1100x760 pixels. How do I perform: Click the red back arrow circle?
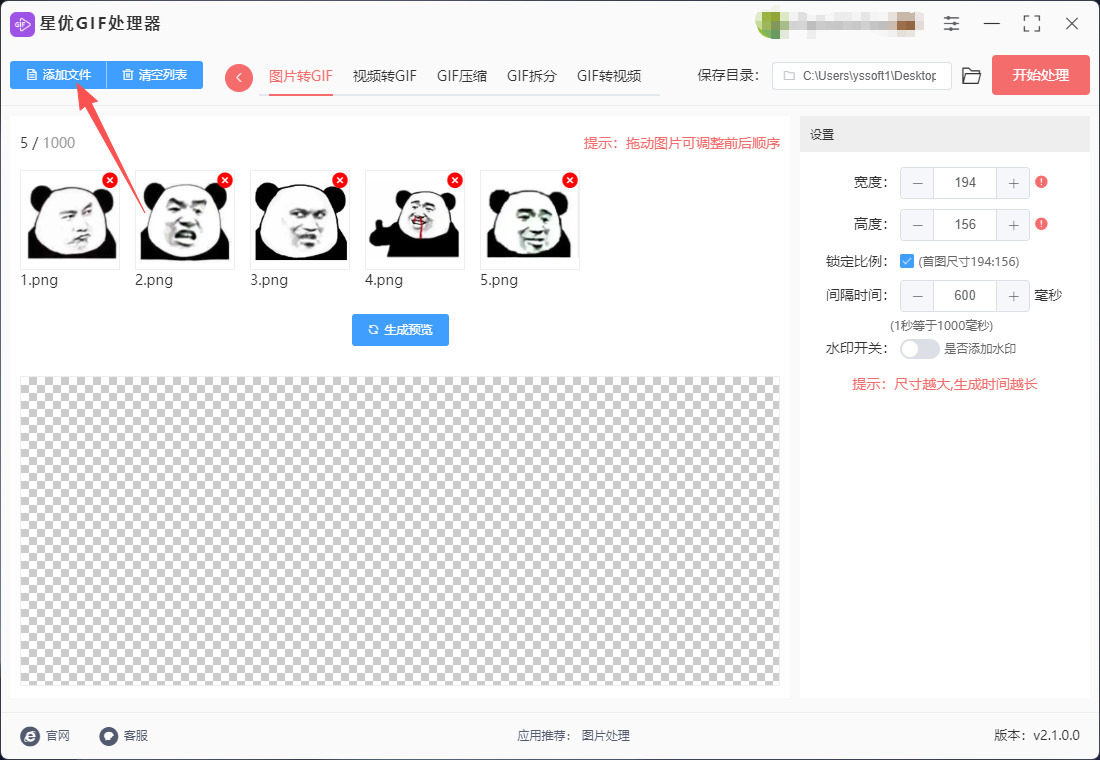coord(239,77)
